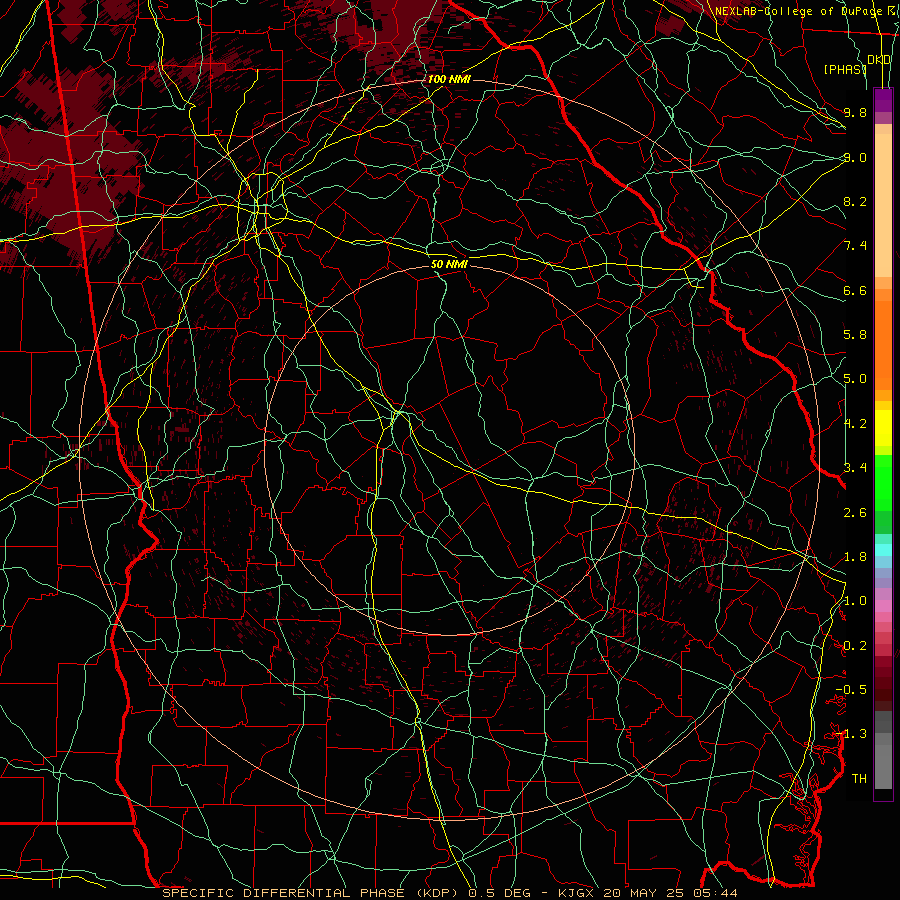Image resolution: width=900 pixels, height=900 pixels.
Task: Click the Specific Differential Phase caption text
Action: coord(449,893)
